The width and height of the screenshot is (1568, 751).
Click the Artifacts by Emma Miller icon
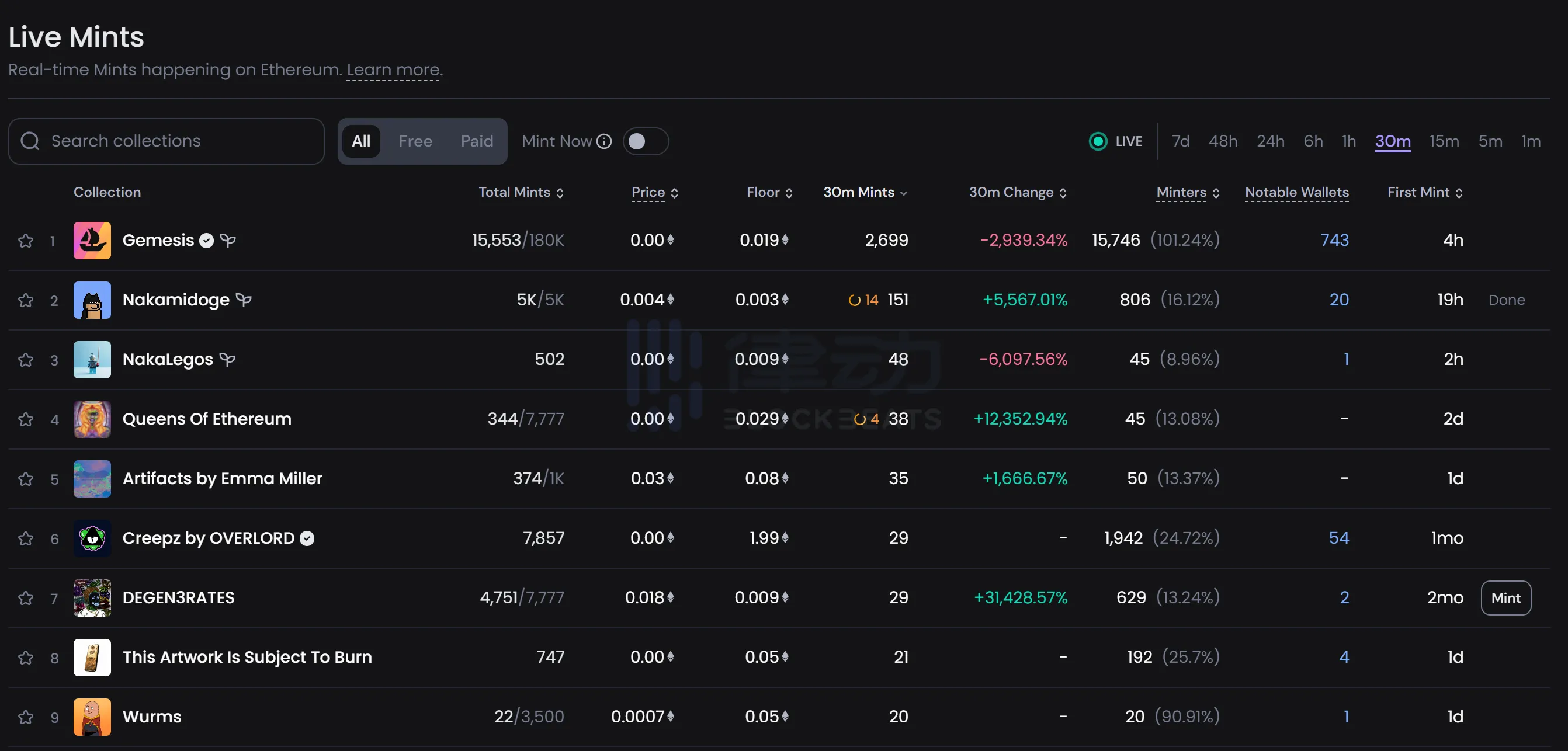point(91,478)
